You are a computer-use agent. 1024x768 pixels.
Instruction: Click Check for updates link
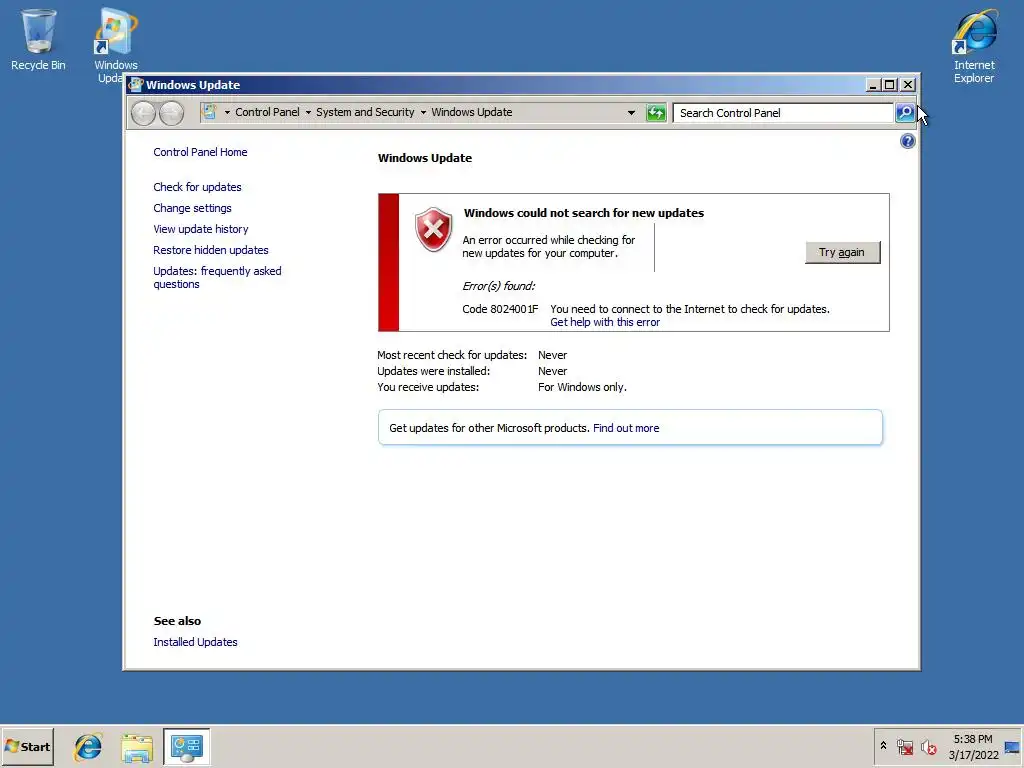click(x=197, y=187)
